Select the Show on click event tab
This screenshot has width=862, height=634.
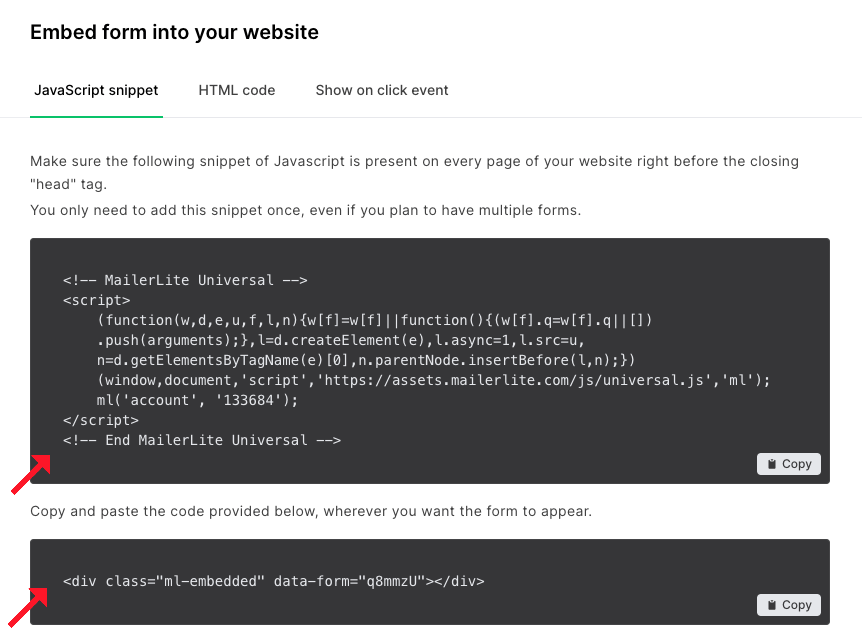point(382,90)
